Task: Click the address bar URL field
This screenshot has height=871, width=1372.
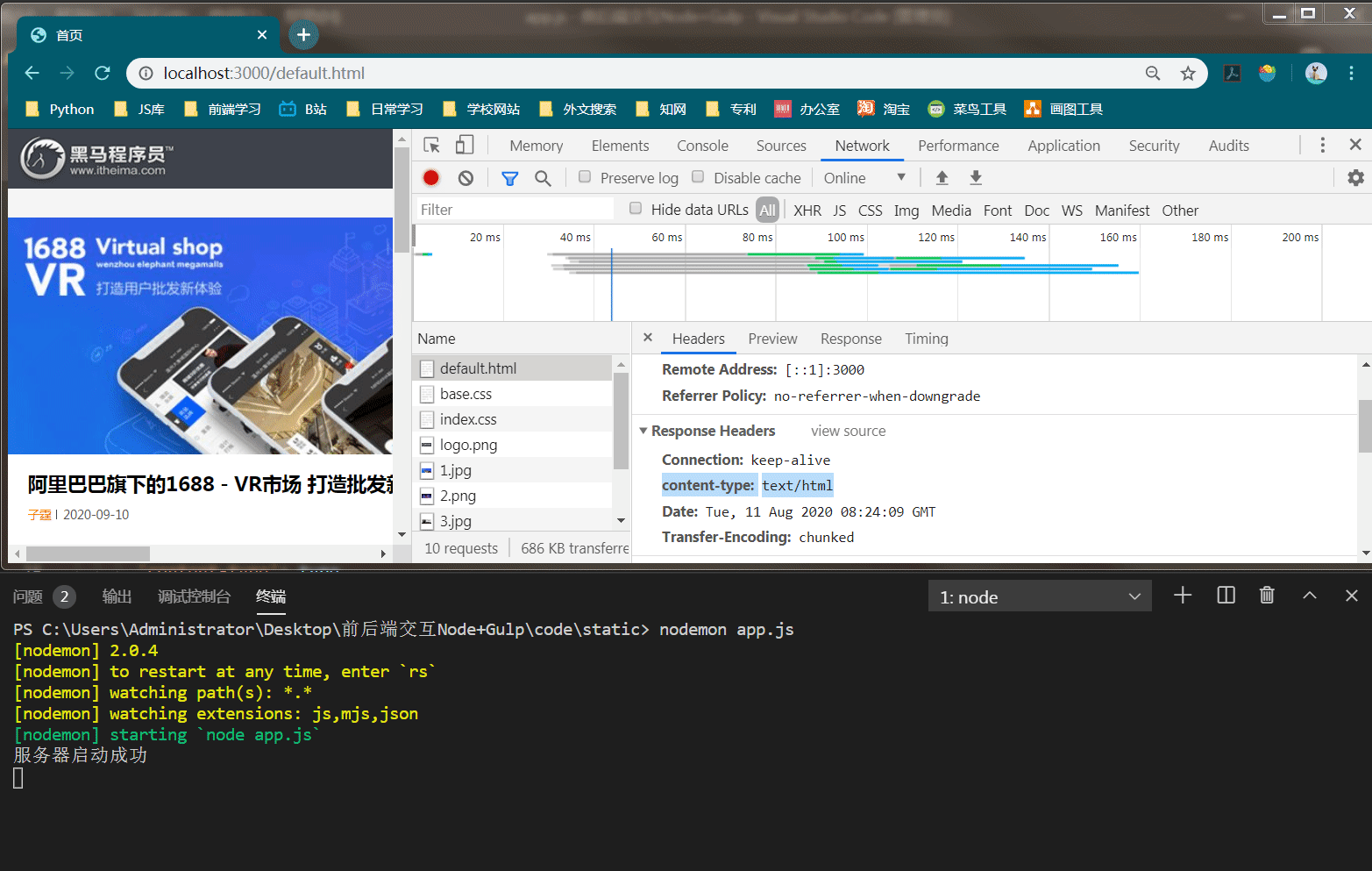Action: 649,73
